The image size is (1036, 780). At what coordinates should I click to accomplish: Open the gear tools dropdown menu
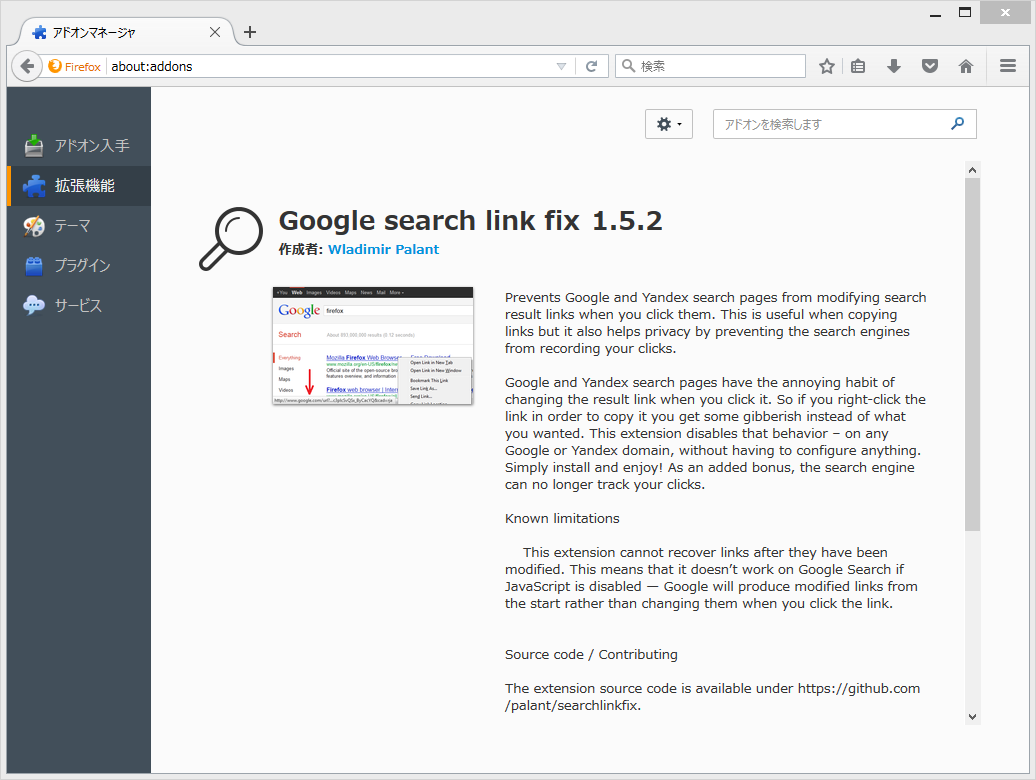tap(668, 124)
